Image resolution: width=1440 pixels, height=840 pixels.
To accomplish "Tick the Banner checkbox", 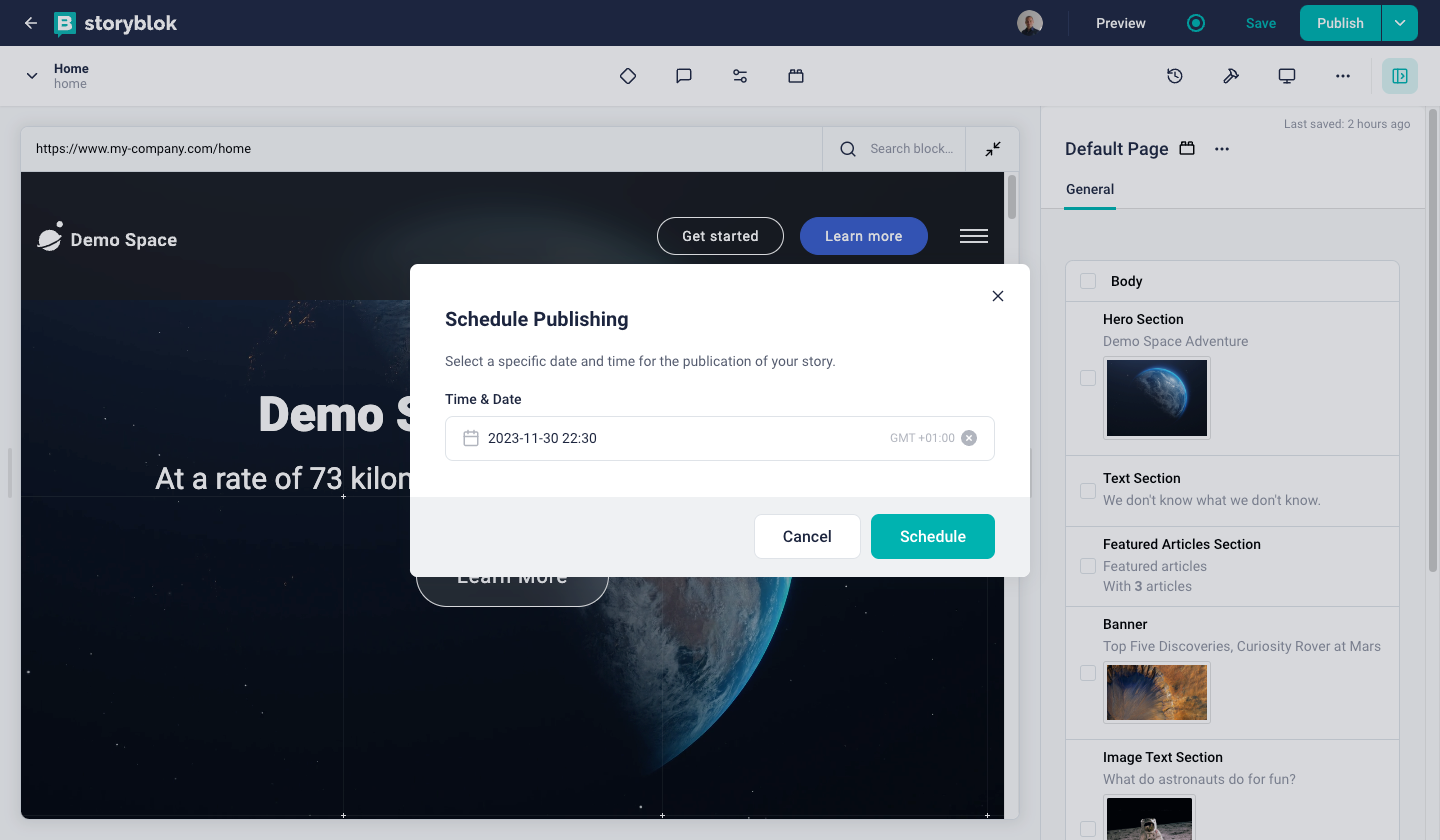I will (1088, 673).
